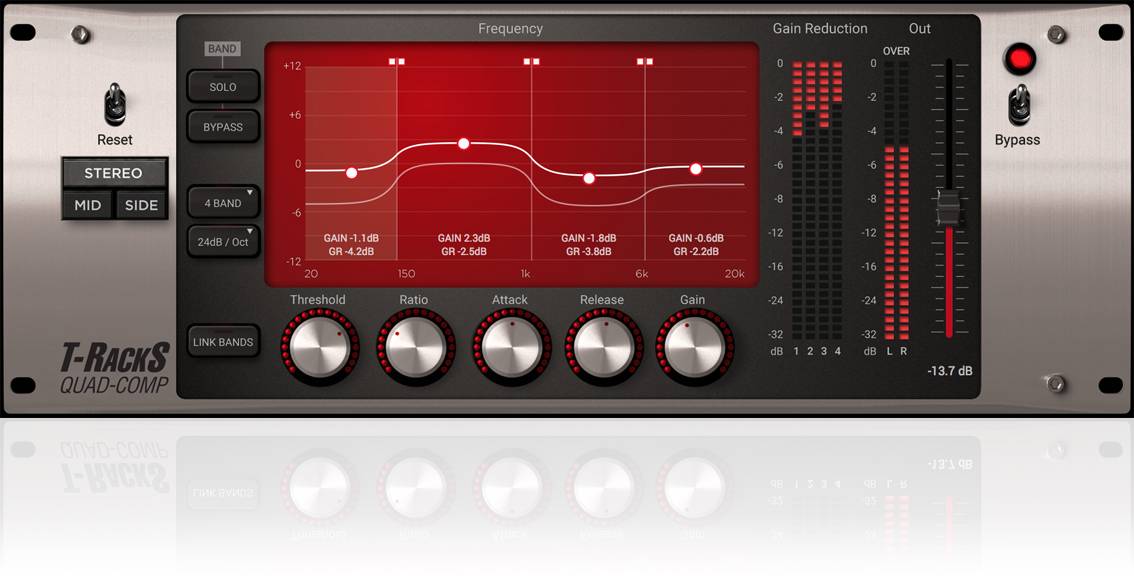Click the Release knob

tap(602, 347)
